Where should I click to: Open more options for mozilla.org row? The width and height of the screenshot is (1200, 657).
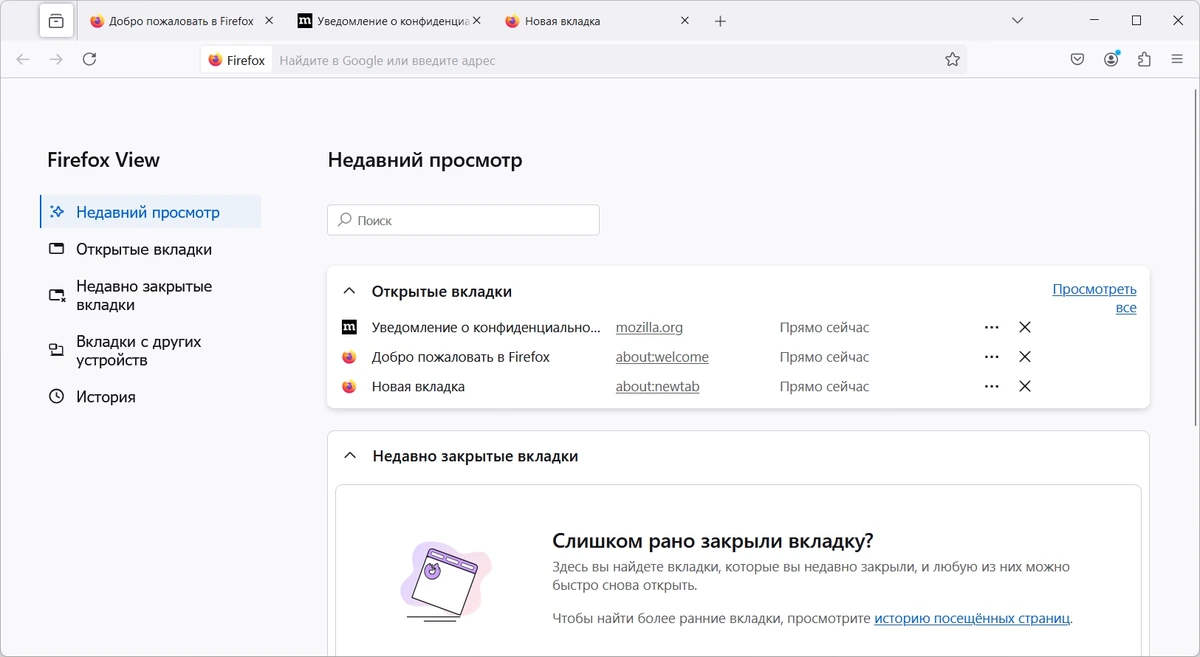coord(992,327)
